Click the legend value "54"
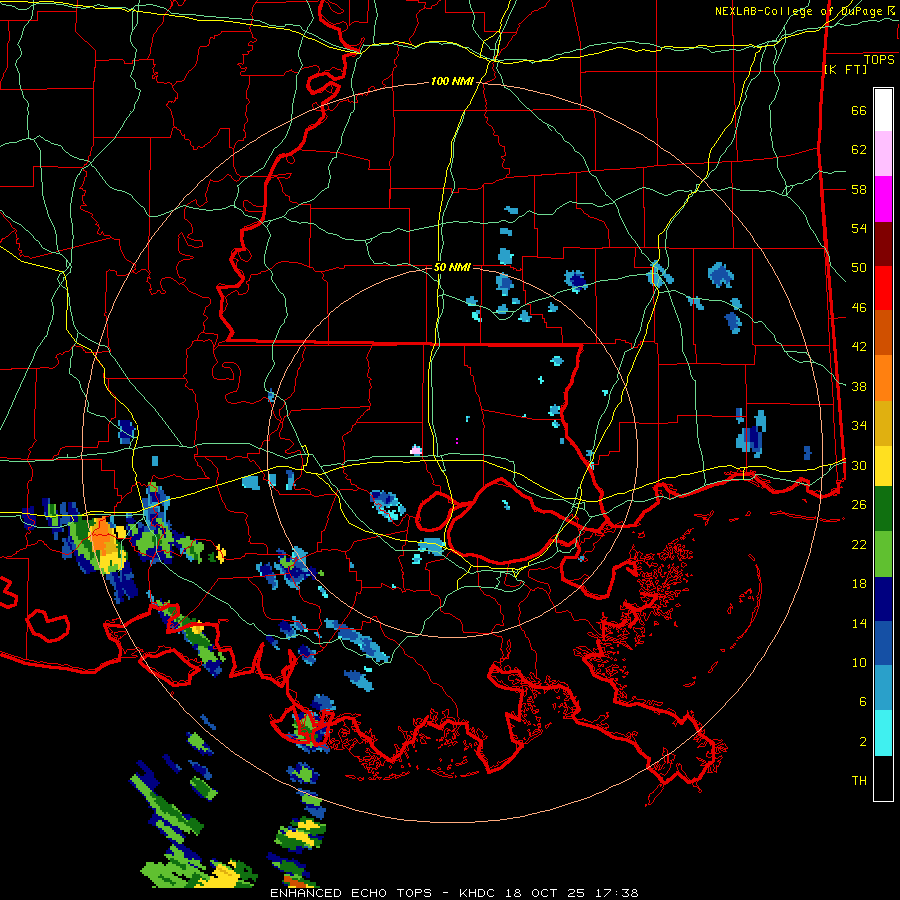The image size is (900, 900). (x=859, y=229)
